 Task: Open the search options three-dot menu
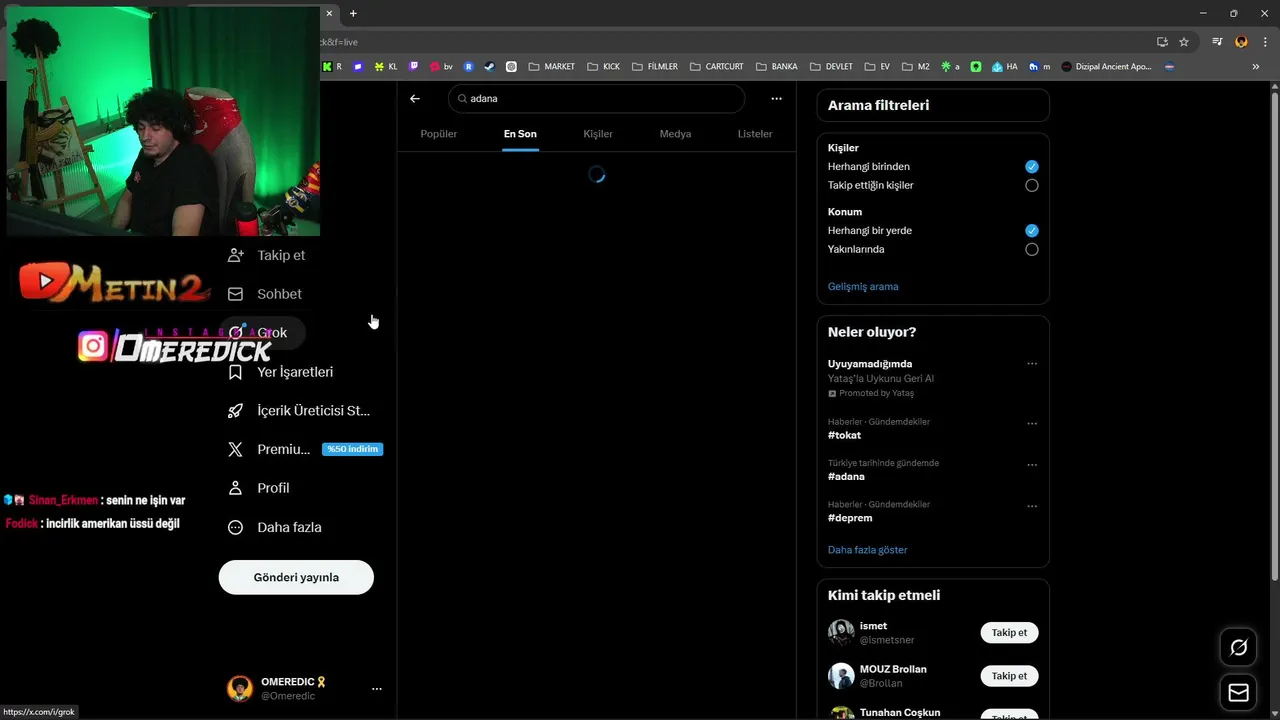[776, 99]
